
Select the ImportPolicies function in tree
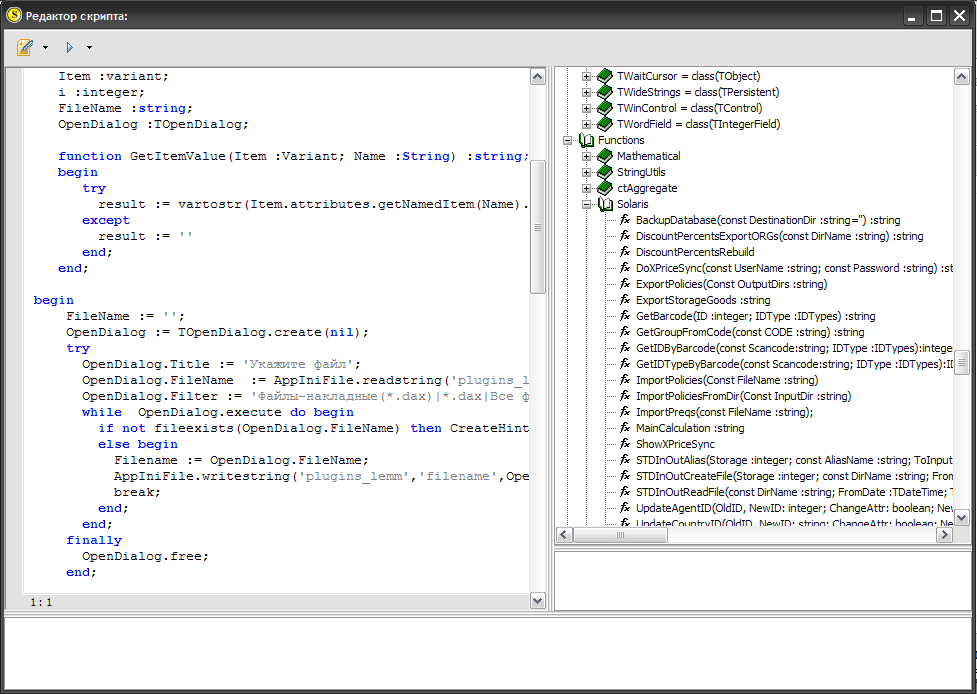[727, 380]
